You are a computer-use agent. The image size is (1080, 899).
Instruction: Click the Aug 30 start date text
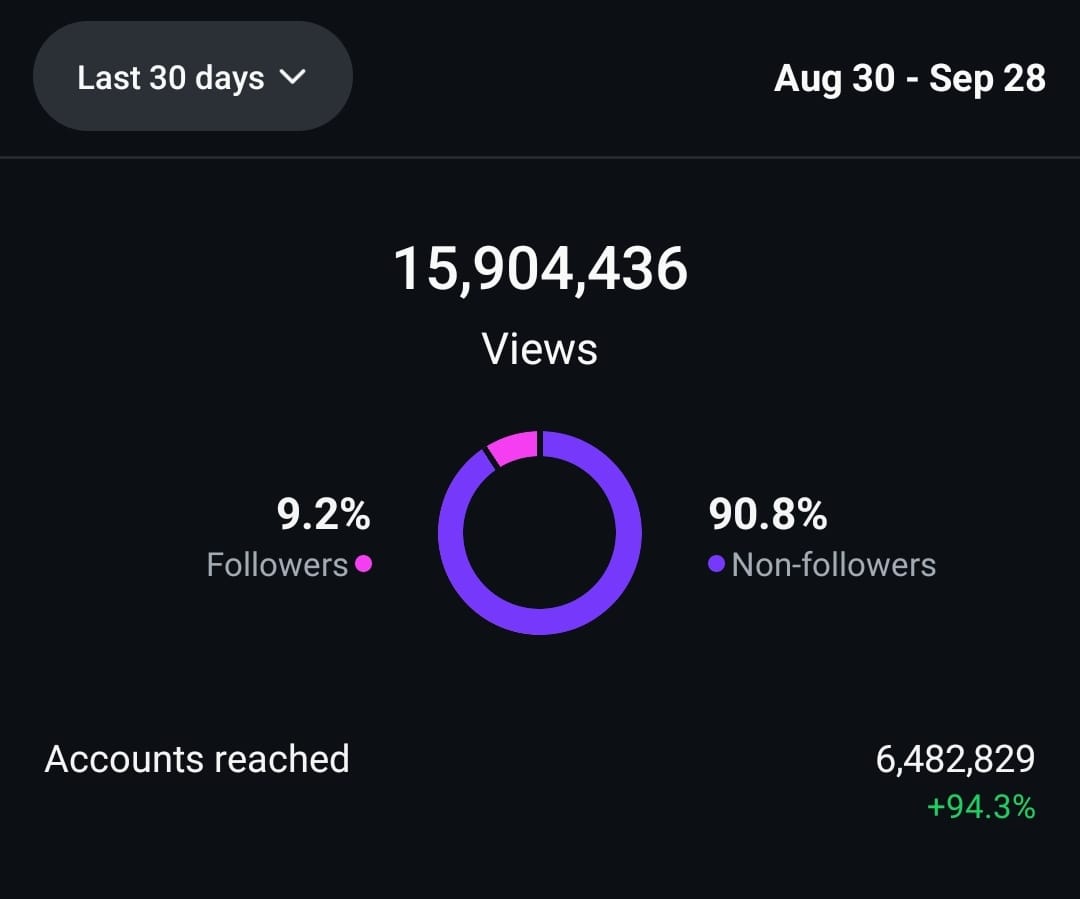tap(834, 78)
